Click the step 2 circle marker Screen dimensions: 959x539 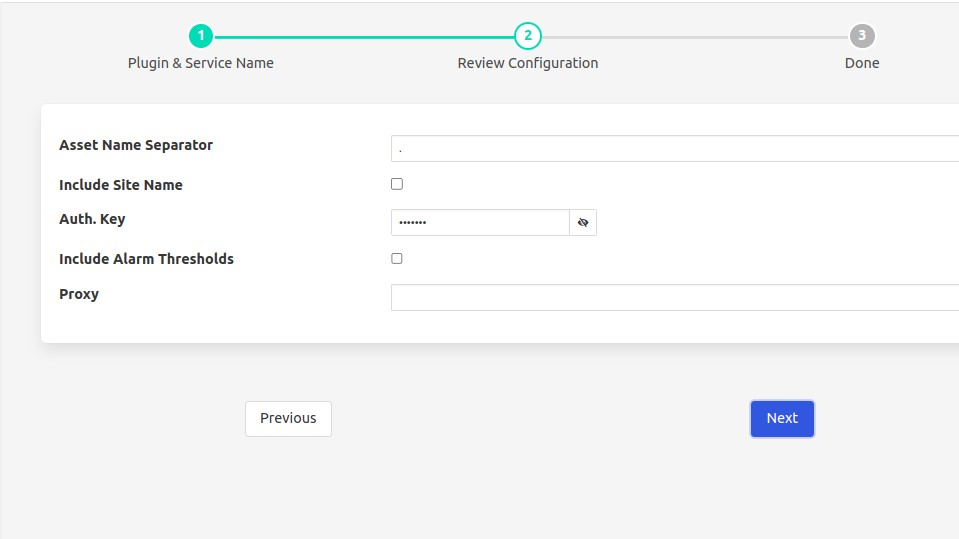tap(527, 36)
